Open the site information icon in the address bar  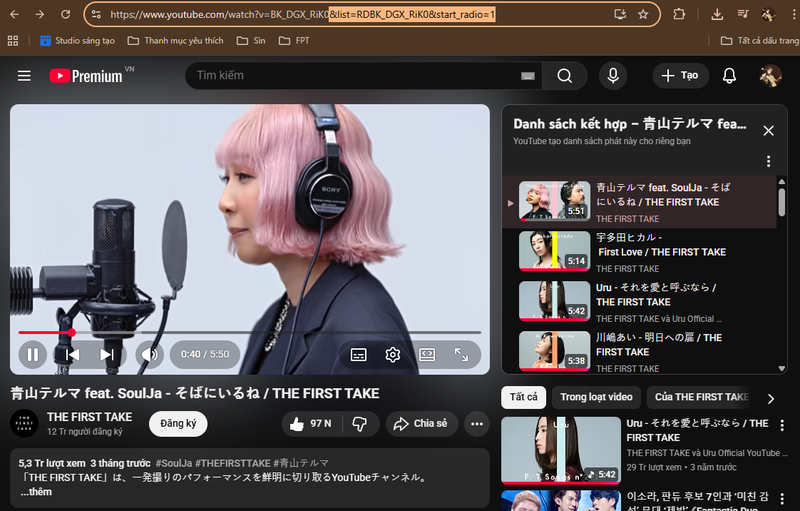tap(96, 14)
